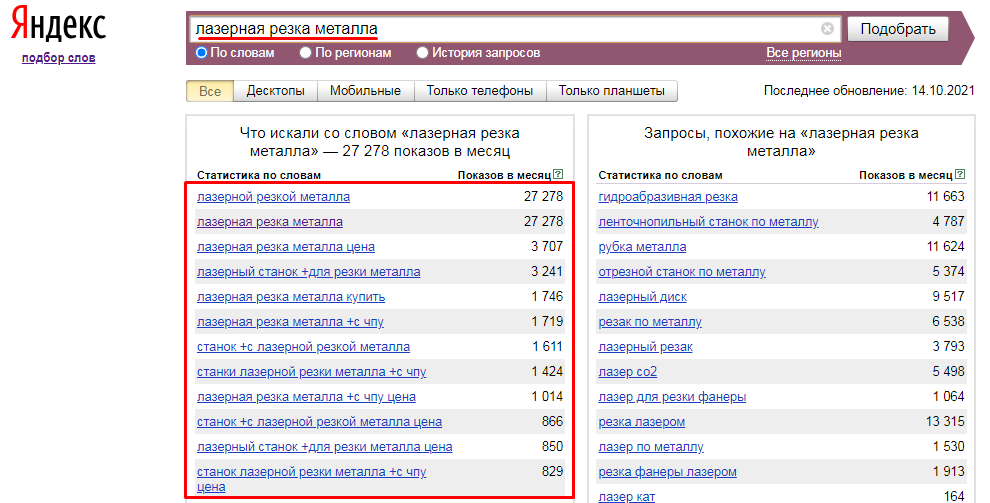Viewport: 990px width, 503px height.
Task: Switch to the 'Мобильные' tab
Action: point(365,91)
